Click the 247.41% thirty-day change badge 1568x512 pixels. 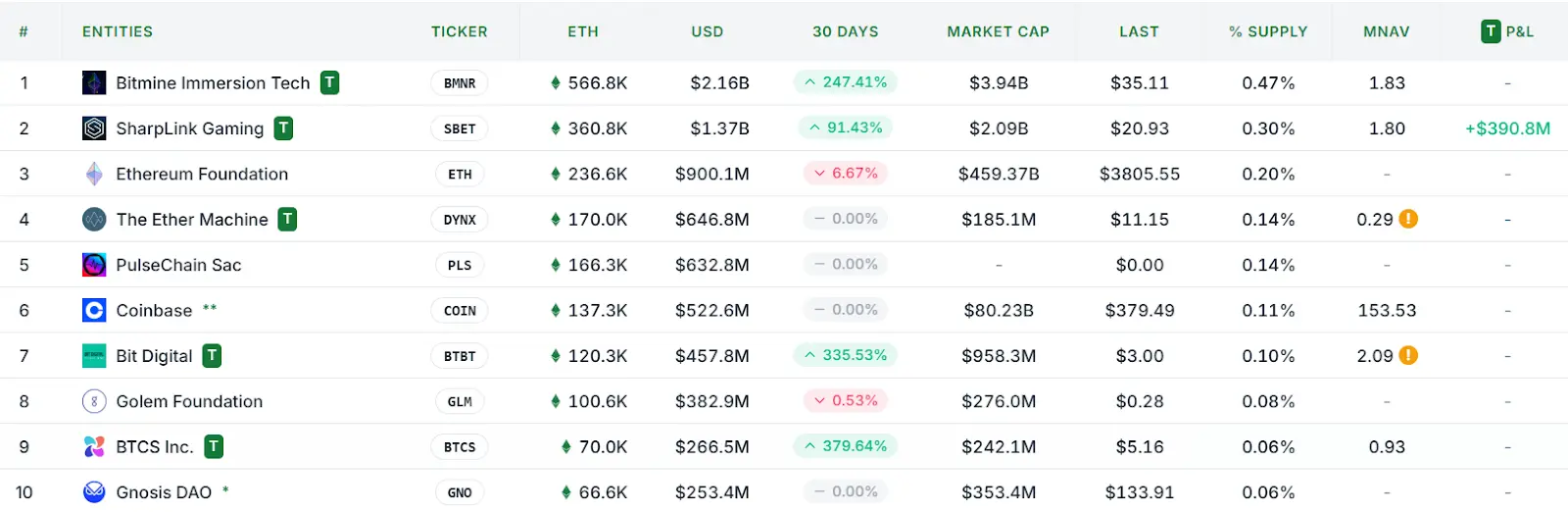(845, 82)
